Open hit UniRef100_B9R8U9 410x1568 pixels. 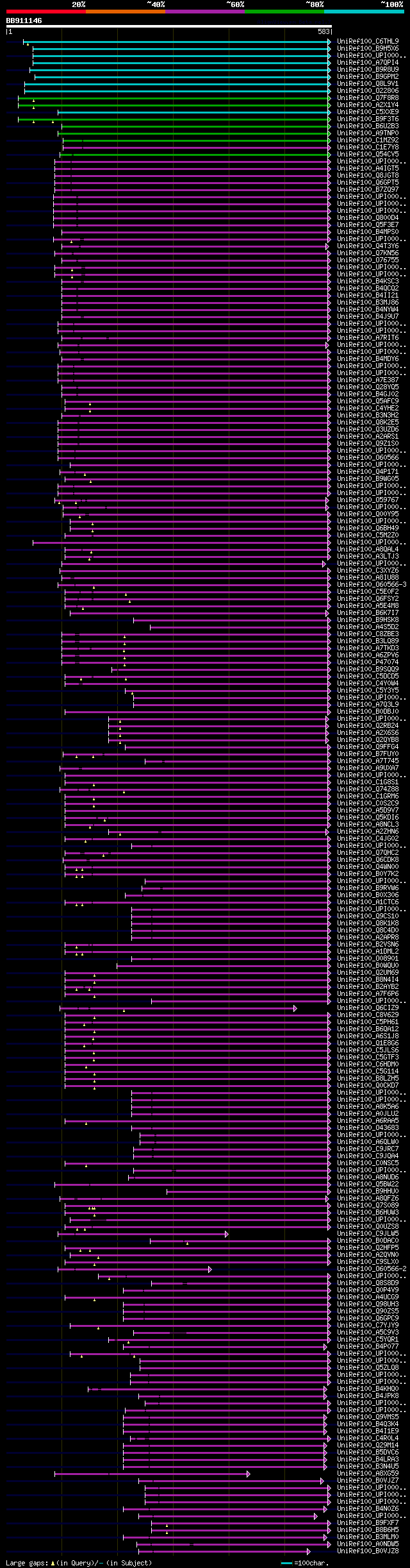368,70
